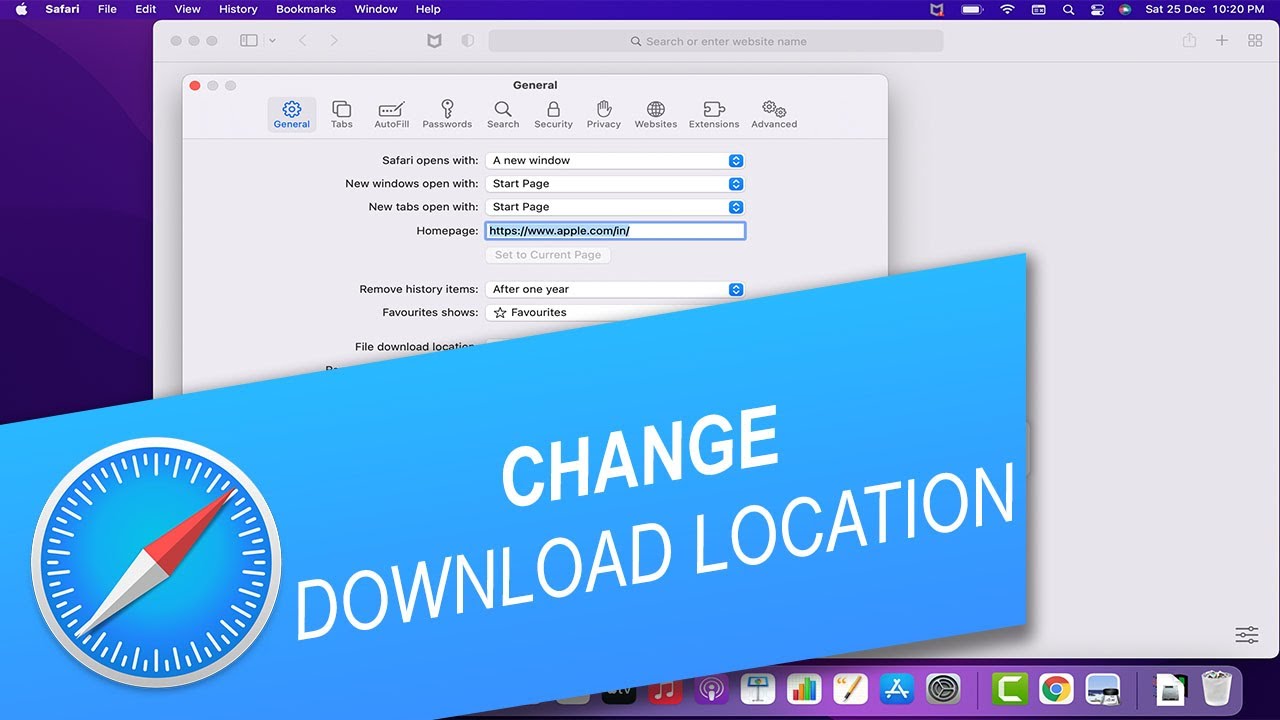Open the Tabs preferences pane

(x=342, y=114)
